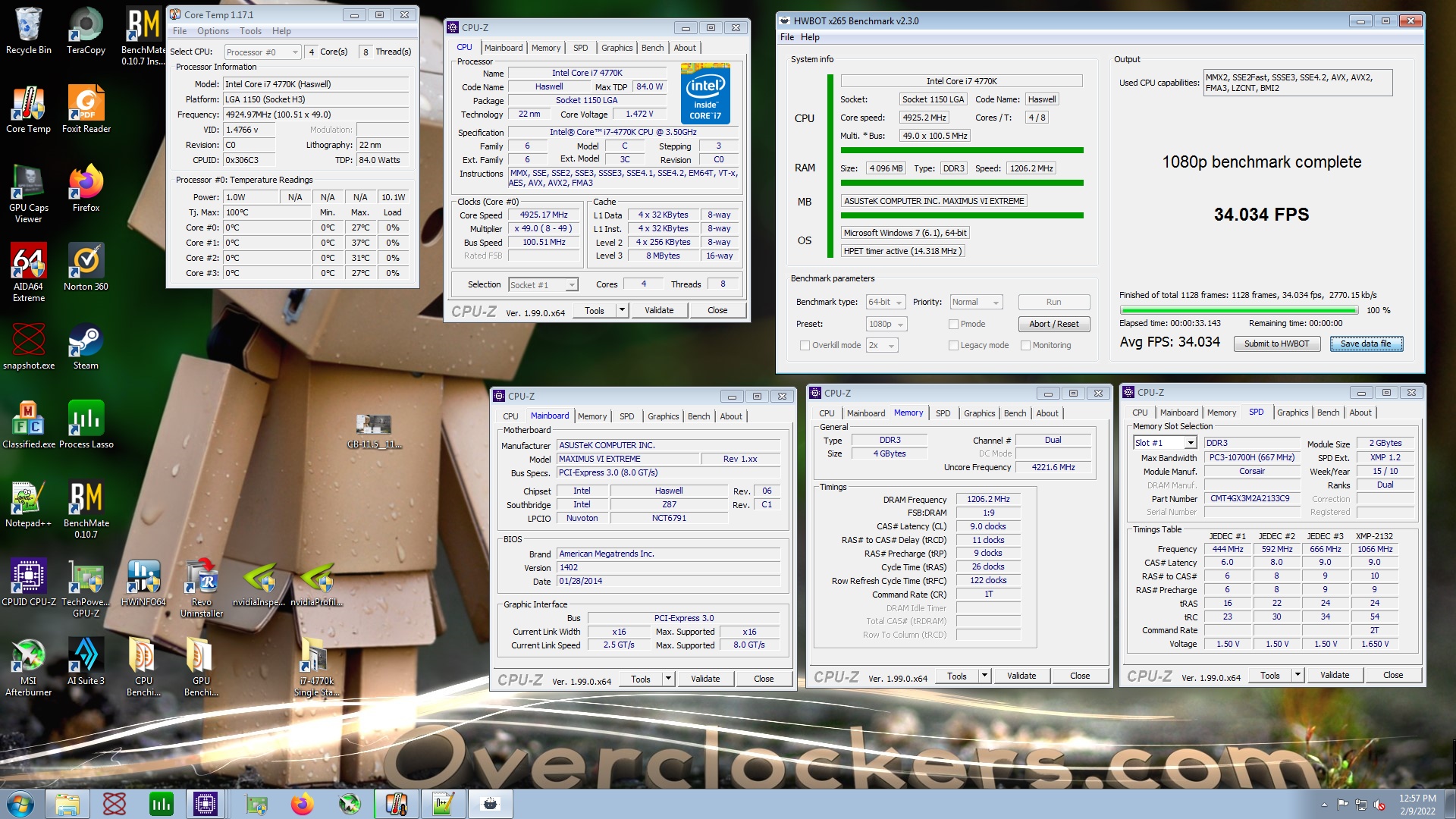Open Notepad++ desktop shortcut
This screenshot has width=1456, height=819.
click(28, 504)
